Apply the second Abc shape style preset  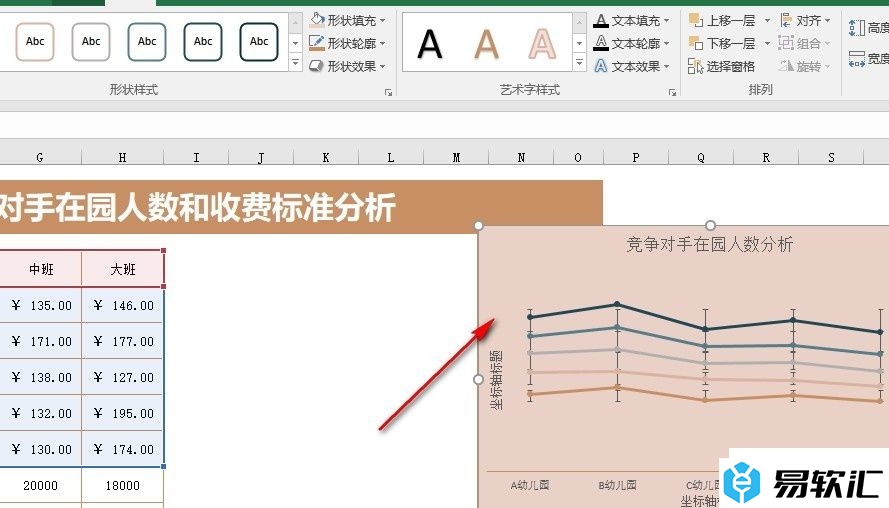tap(91, 41)
